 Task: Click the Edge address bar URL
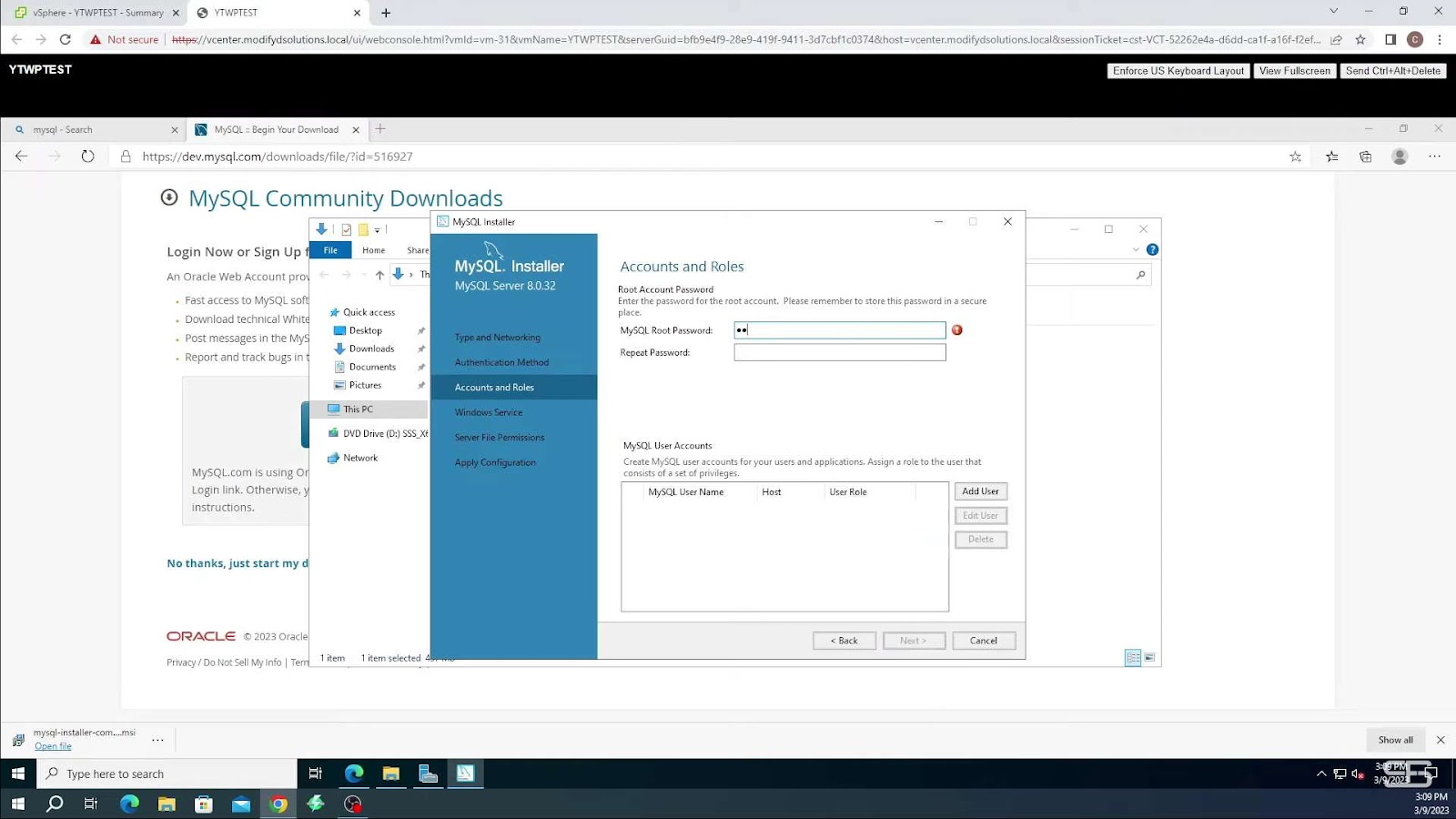coord(278,157)
